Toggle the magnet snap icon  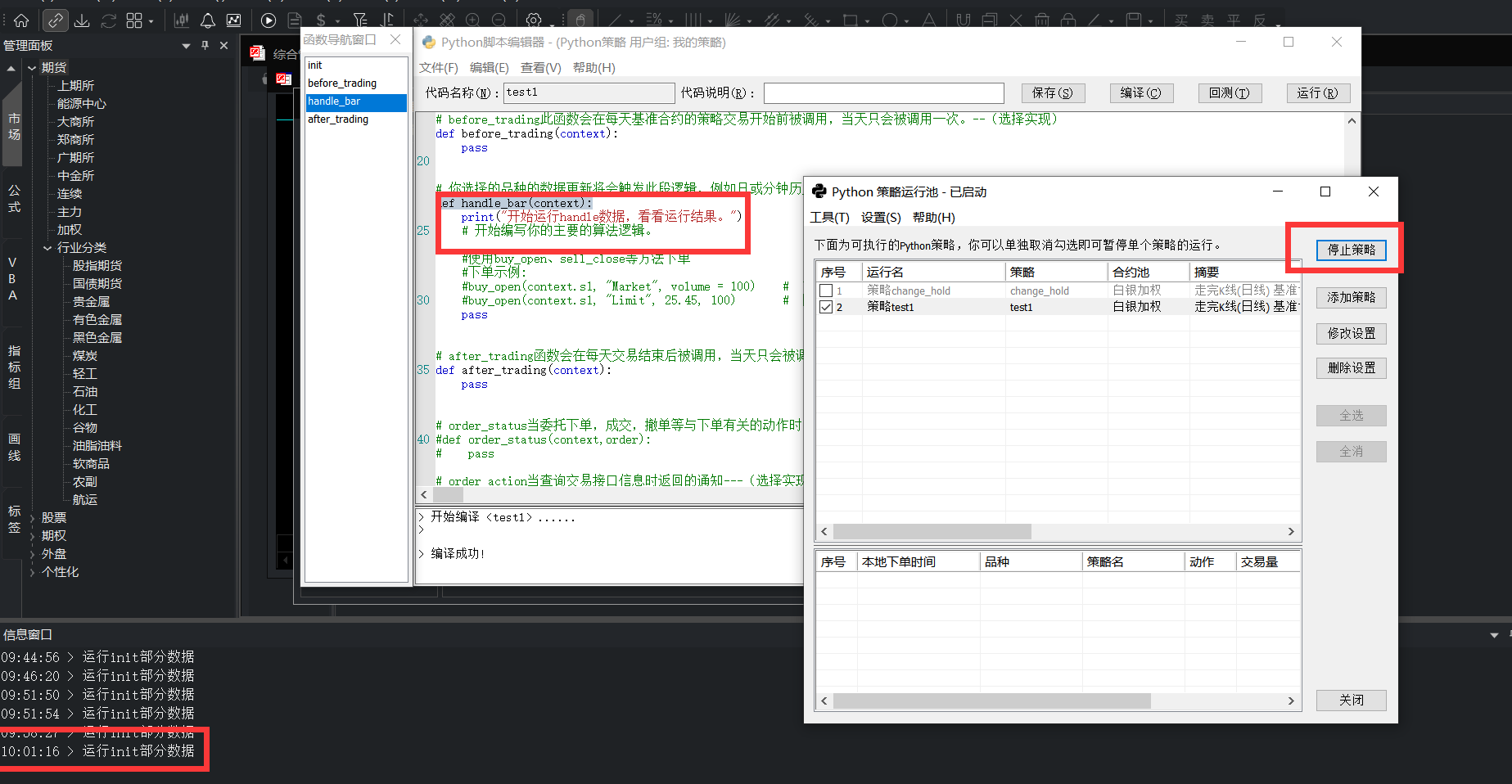pos(964,20)
